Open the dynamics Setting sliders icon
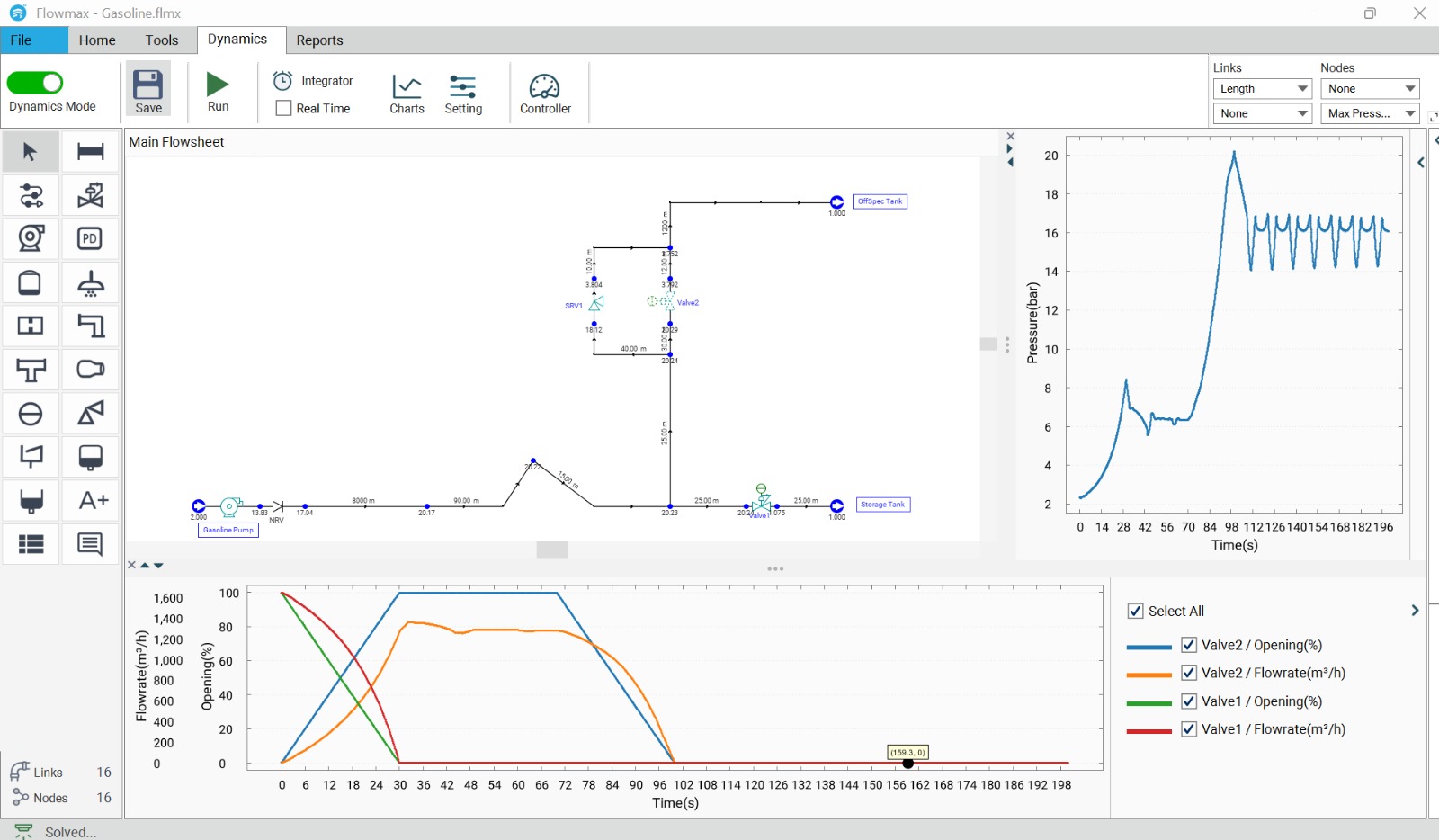Image resolution: width=1439 pixels, height=840 pixels. (x=463, y=86)
